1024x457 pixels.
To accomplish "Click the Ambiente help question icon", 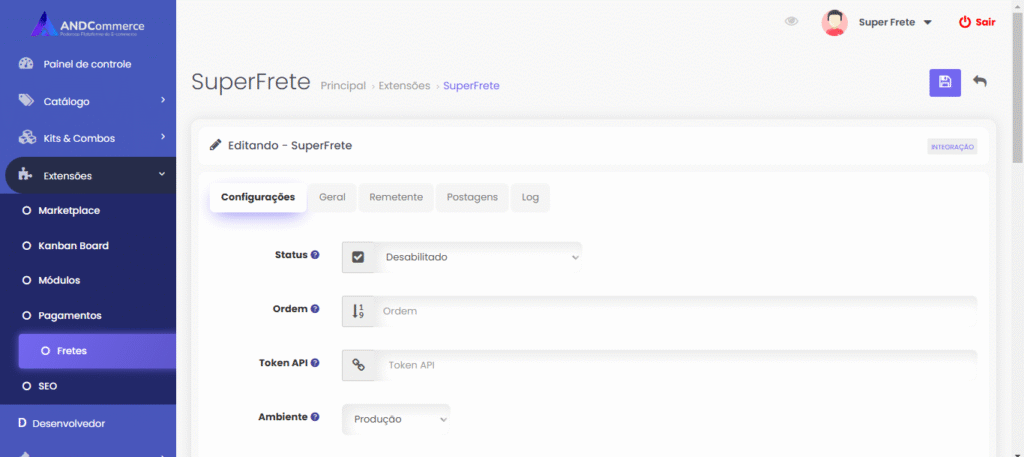I will coord(315,417).
